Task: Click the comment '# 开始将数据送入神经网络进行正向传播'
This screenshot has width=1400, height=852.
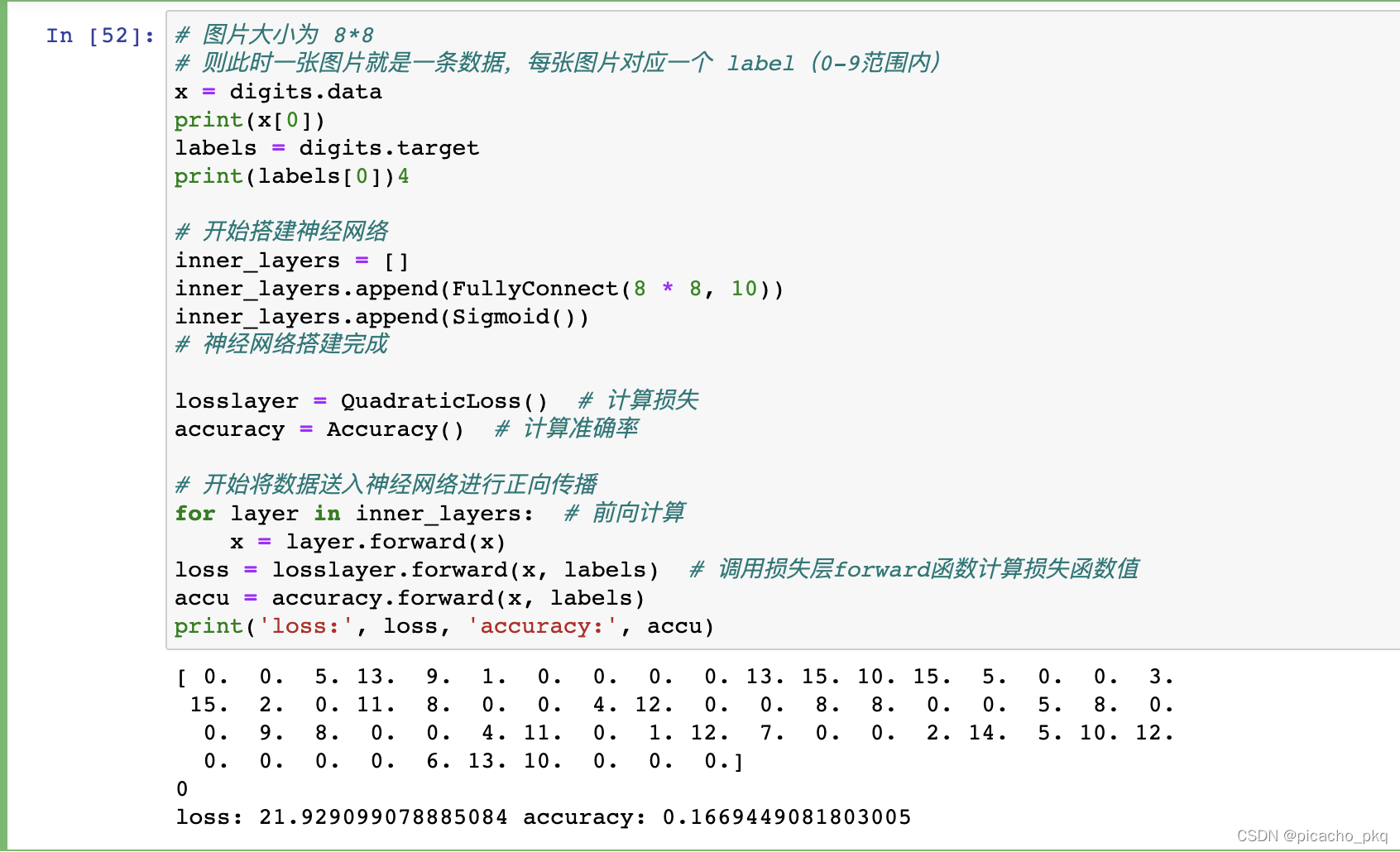Action: [386, 485]
